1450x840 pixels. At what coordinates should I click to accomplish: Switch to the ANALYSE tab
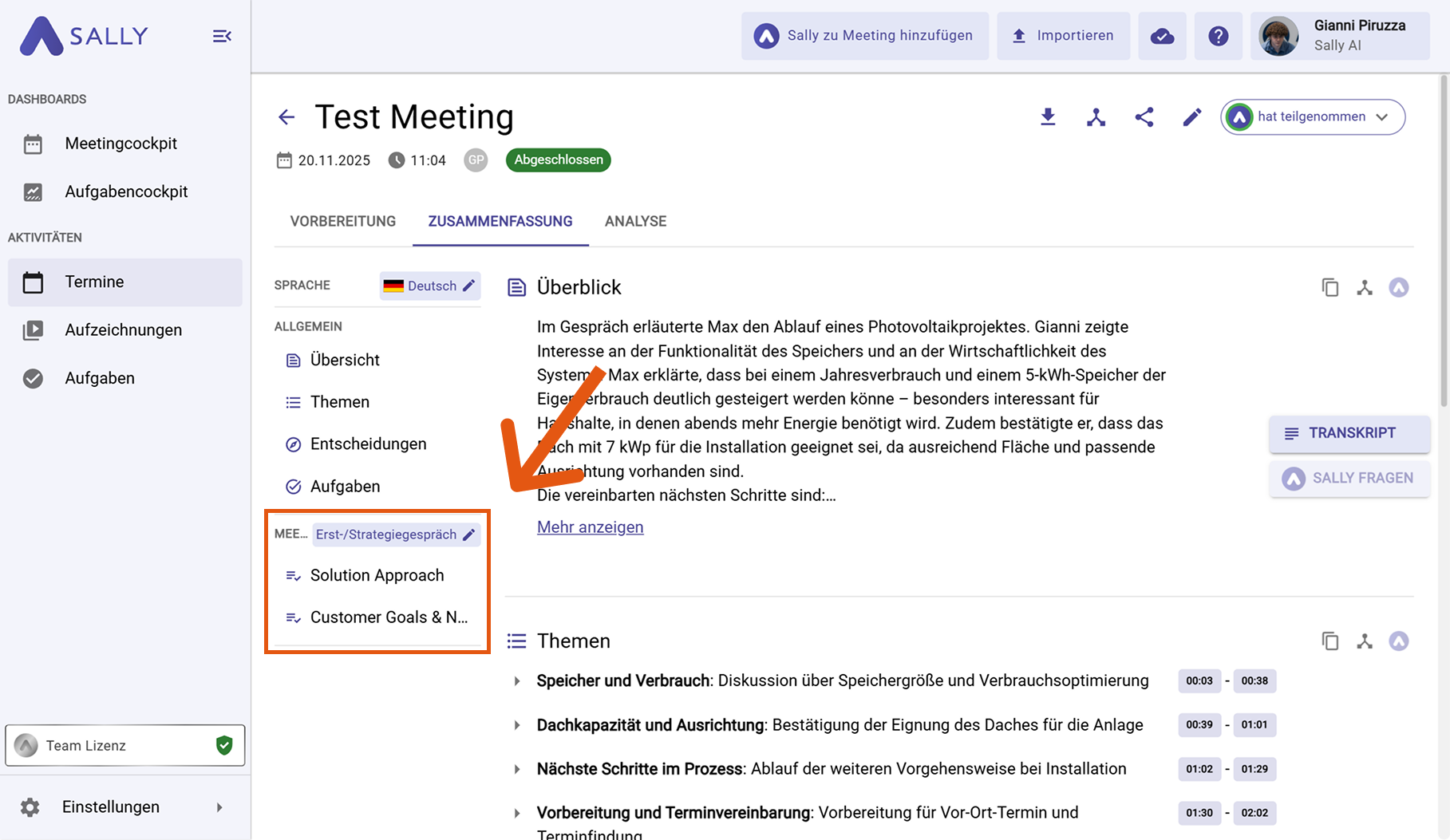pos(635,222)
